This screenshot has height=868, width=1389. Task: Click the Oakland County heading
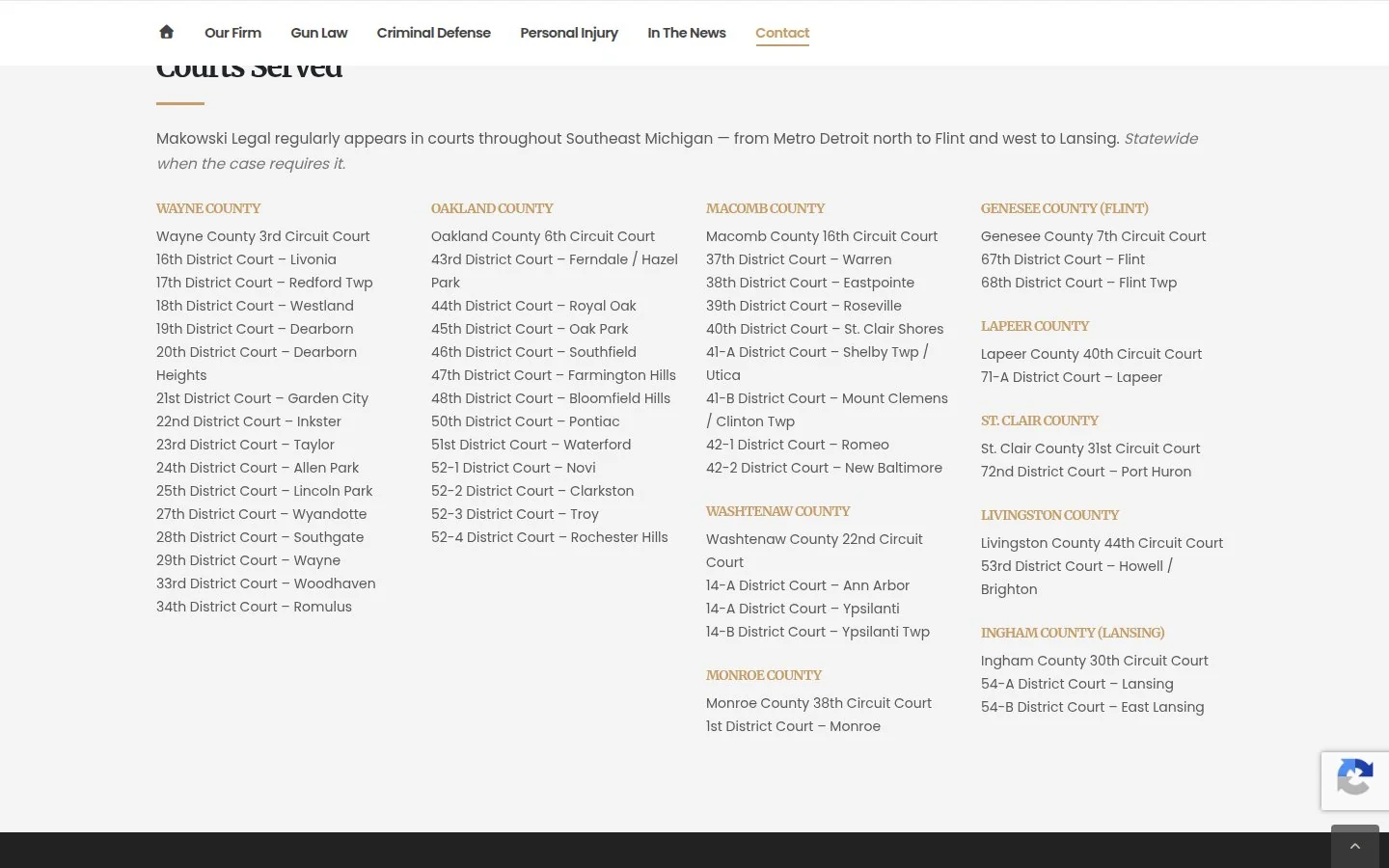coord(492,208)
